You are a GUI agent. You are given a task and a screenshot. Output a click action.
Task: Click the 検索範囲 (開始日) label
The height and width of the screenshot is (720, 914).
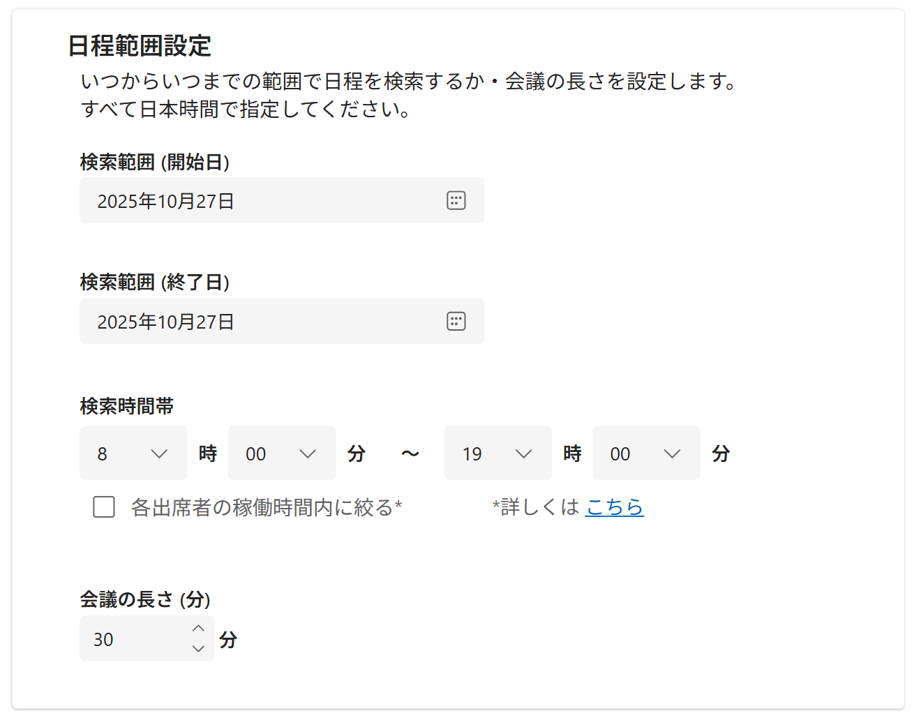(x=155, y=162)
